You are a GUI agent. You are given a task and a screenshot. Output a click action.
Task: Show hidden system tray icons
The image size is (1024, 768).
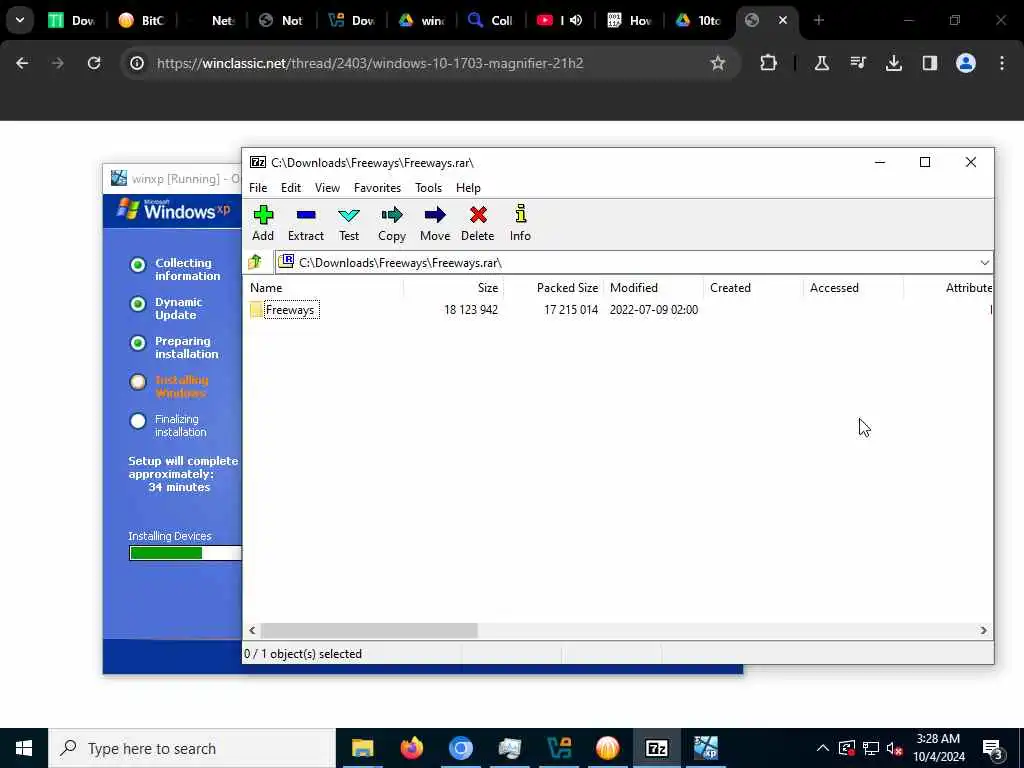(x=822, y=748)
